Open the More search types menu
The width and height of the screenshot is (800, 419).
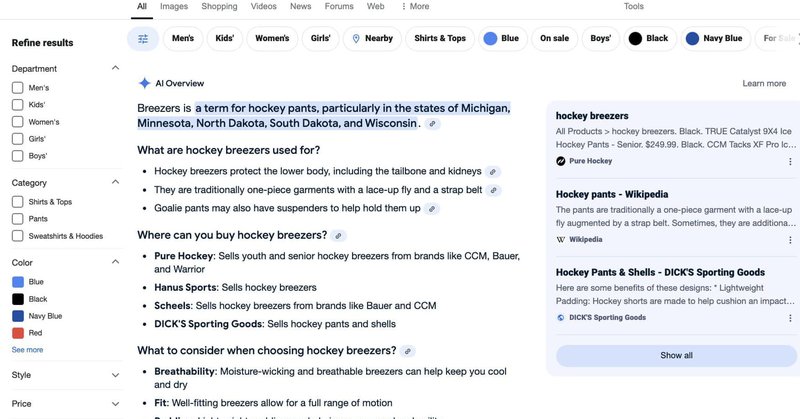[x=415, y=6]
